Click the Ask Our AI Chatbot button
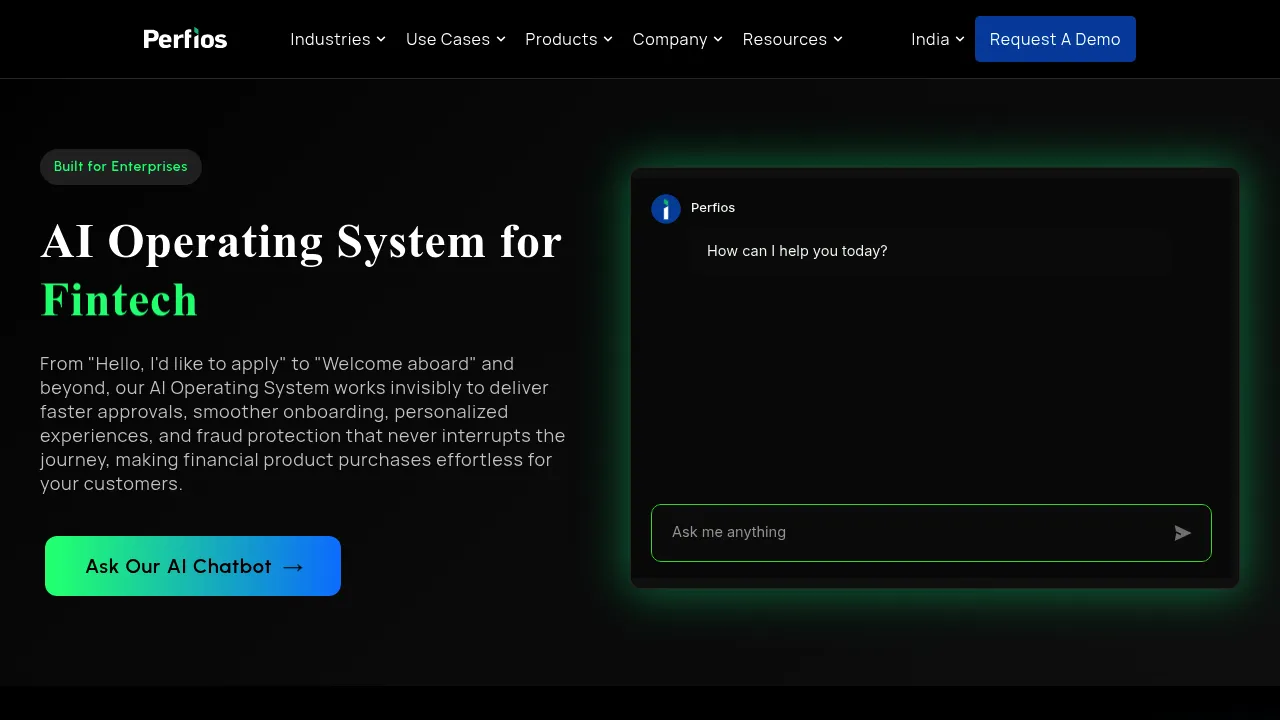This screenshot has height=720, width=1280. click(193, 566)
